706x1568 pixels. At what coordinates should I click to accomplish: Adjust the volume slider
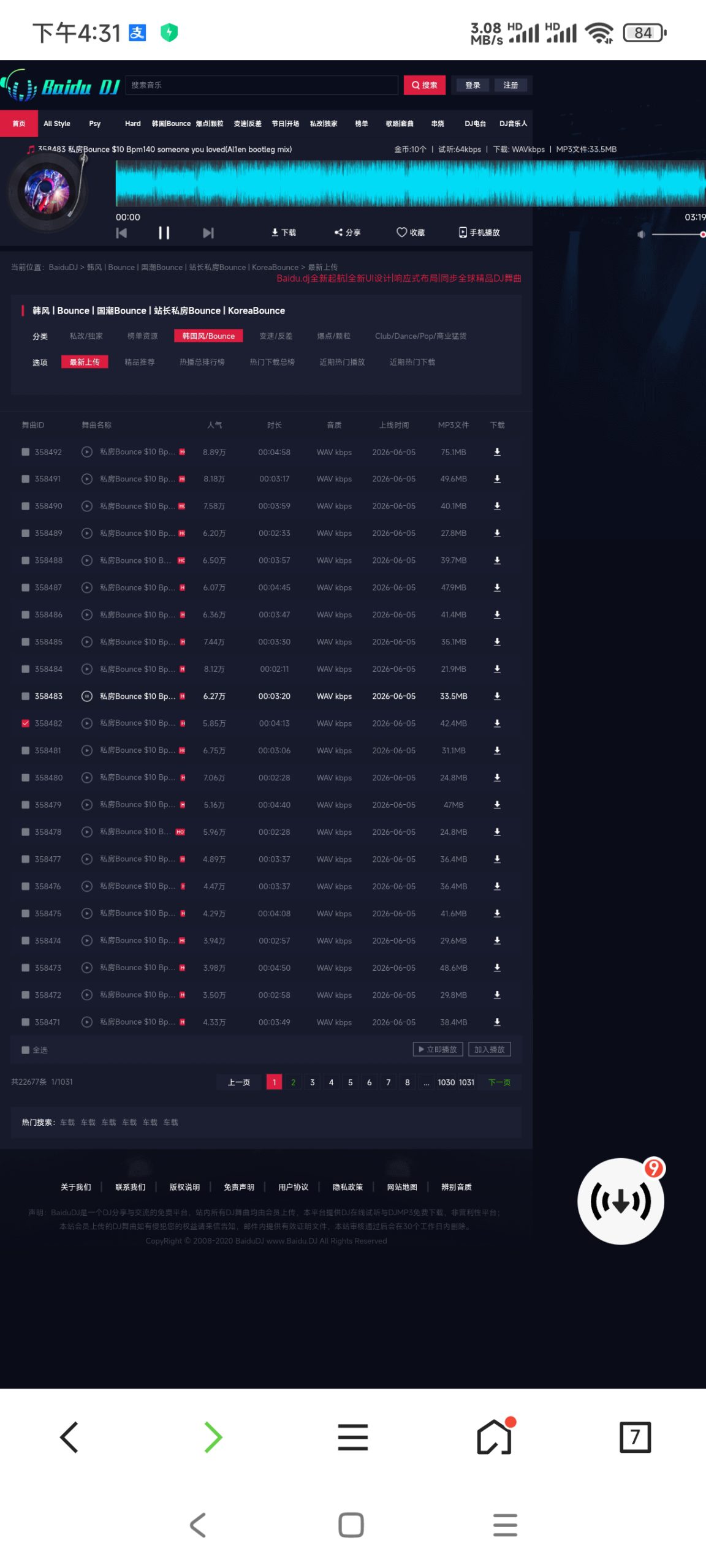tap(678, 235)
